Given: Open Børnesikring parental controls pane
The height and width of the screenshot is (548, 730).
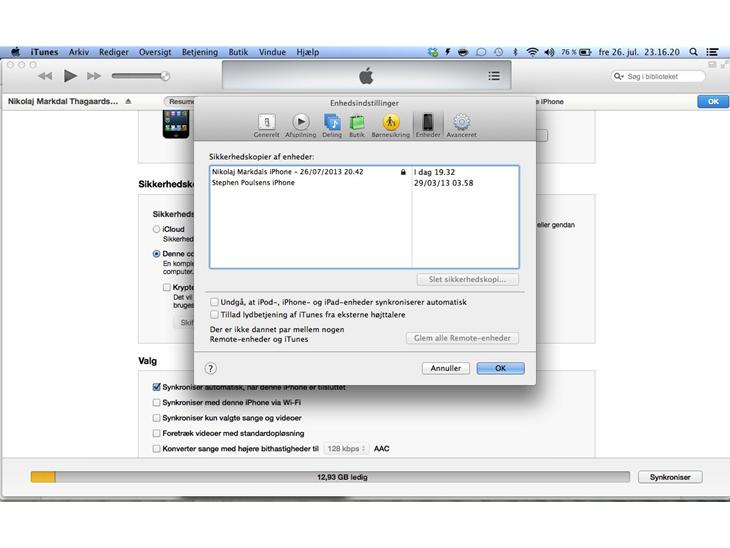Looking at the screenshot, I should [391, 124].
